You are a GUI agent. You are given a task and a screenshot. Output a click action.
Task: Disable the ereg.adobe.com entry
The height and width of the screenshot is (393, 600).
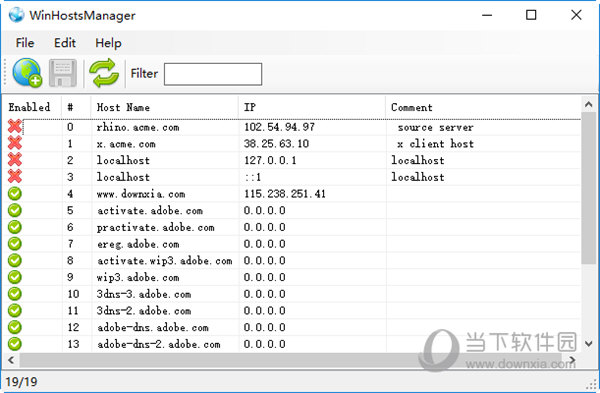[15, 244]
